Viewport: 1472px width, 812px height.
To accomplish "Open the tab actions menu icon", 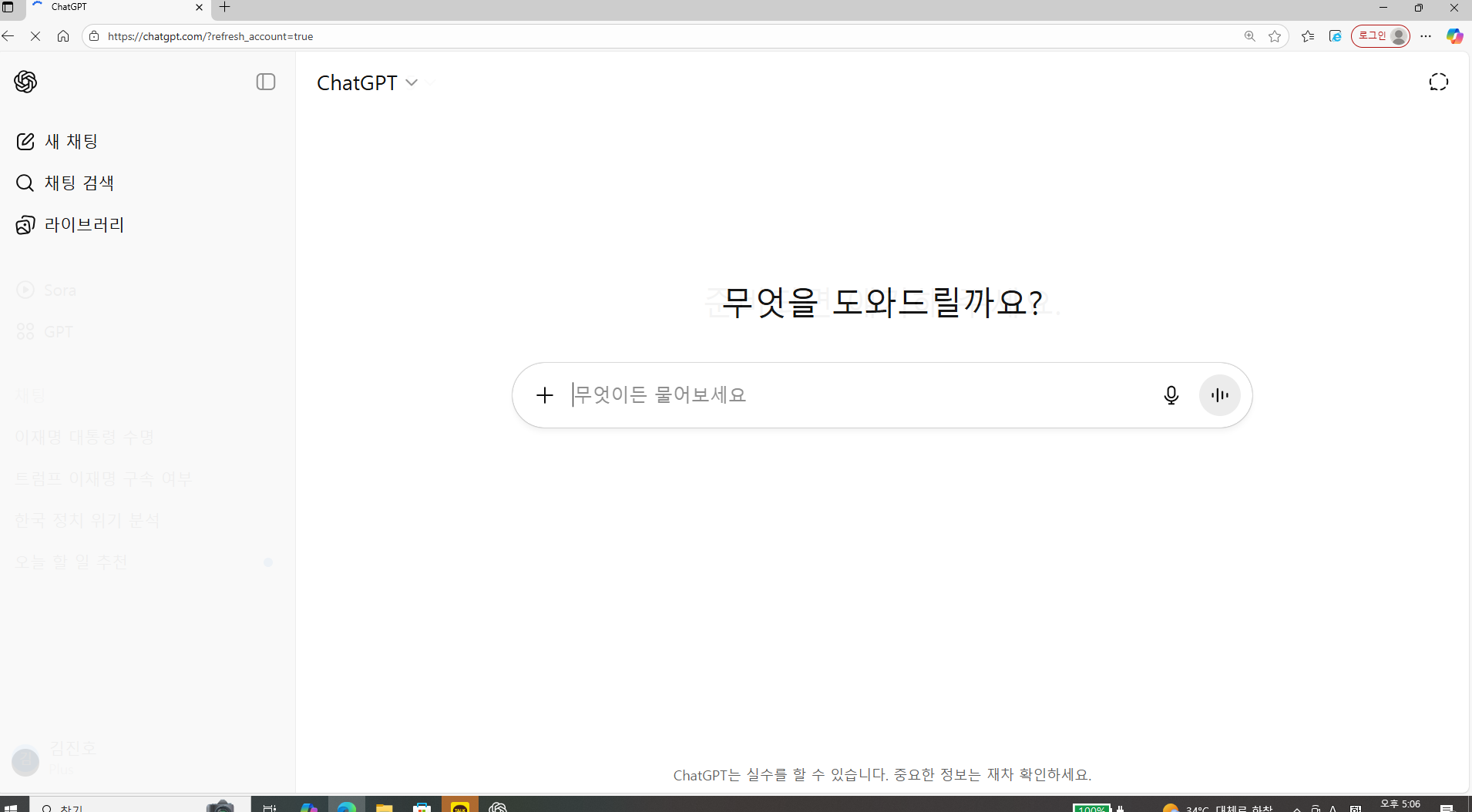I will (x=8, y=7).
